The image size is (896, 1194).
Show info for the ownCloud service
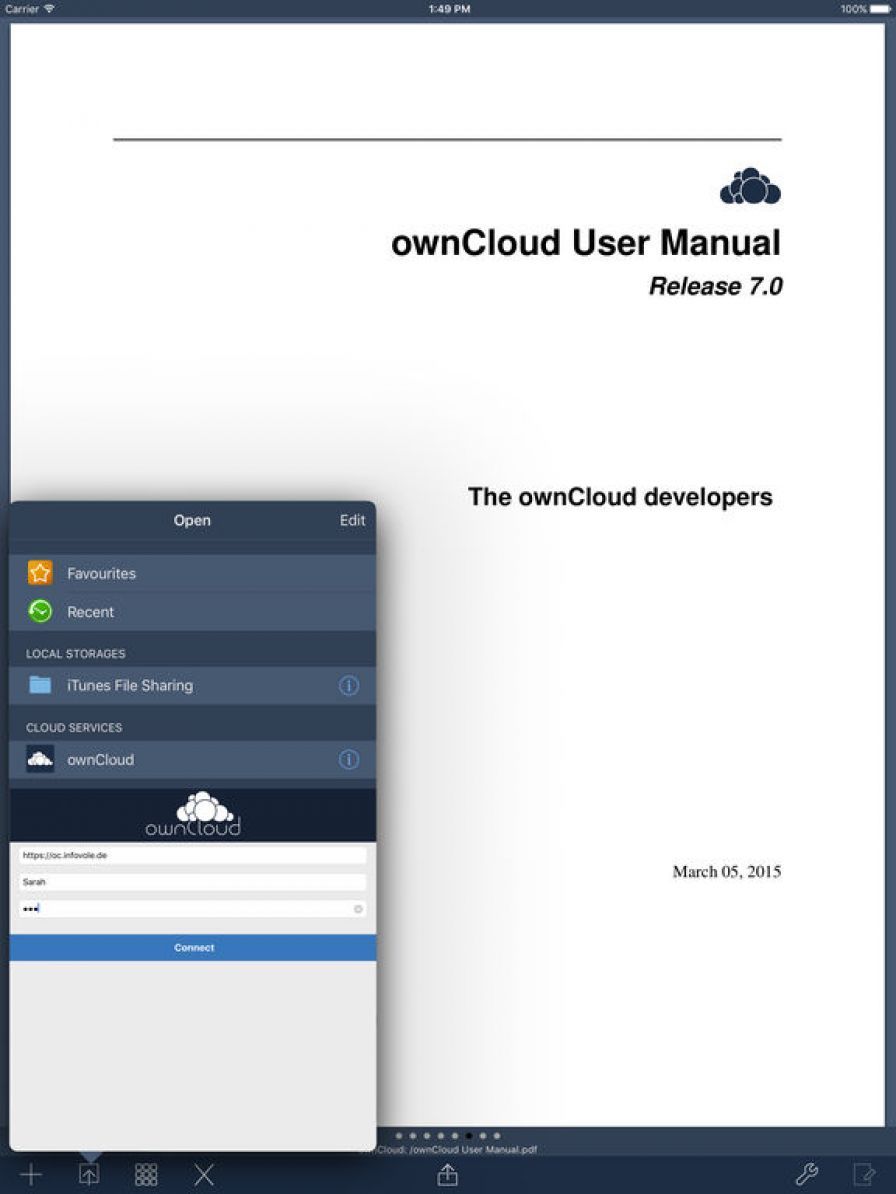(349, 759)
